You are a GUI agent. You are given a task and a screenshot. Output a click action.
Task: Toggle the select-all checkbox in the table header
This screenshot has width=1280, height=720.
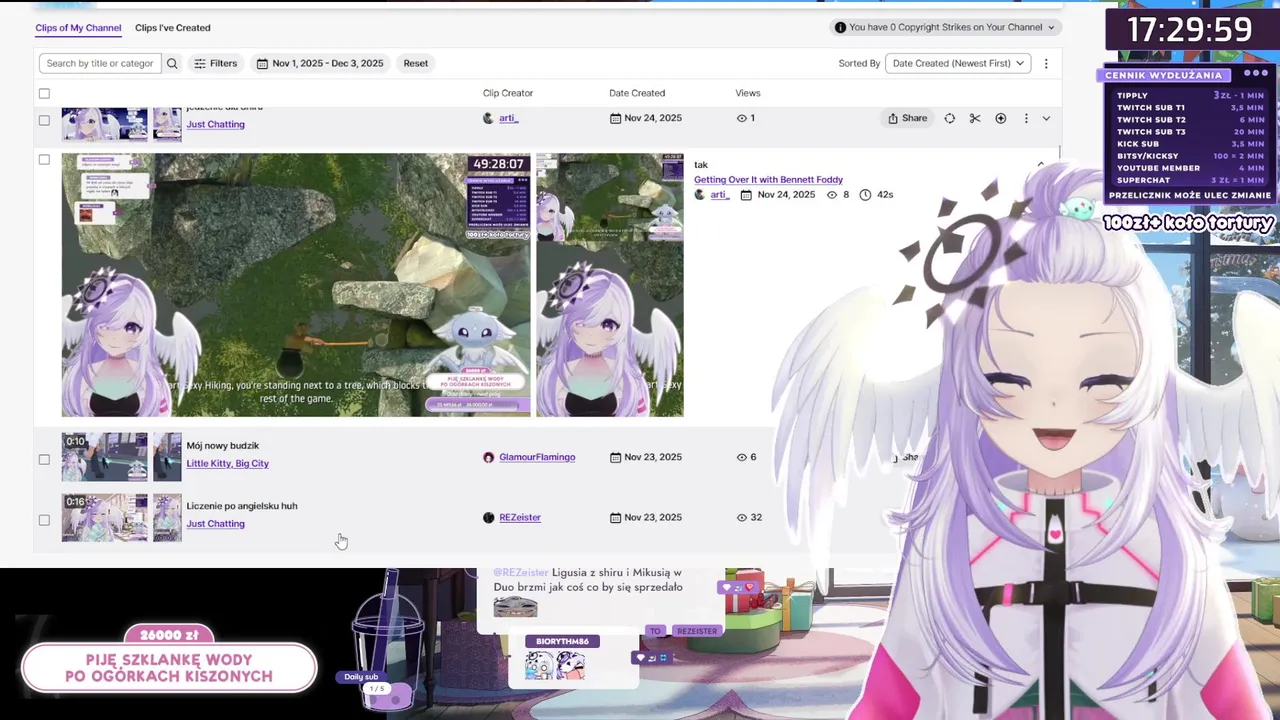click(x=44, y=93)
